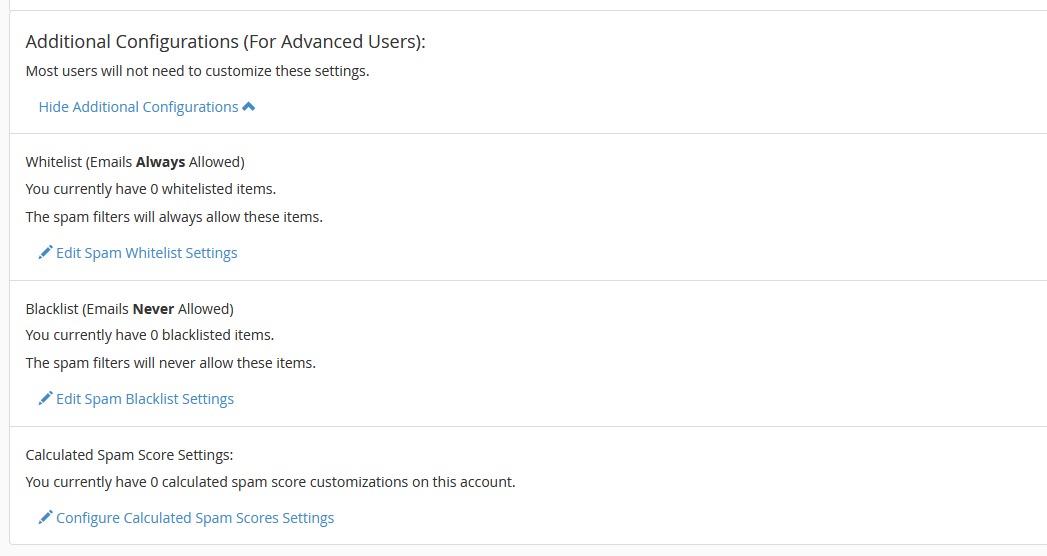
Task: Click the Additional Configurations (For Advanced Users) heading
Action: (x=226, y=41)
